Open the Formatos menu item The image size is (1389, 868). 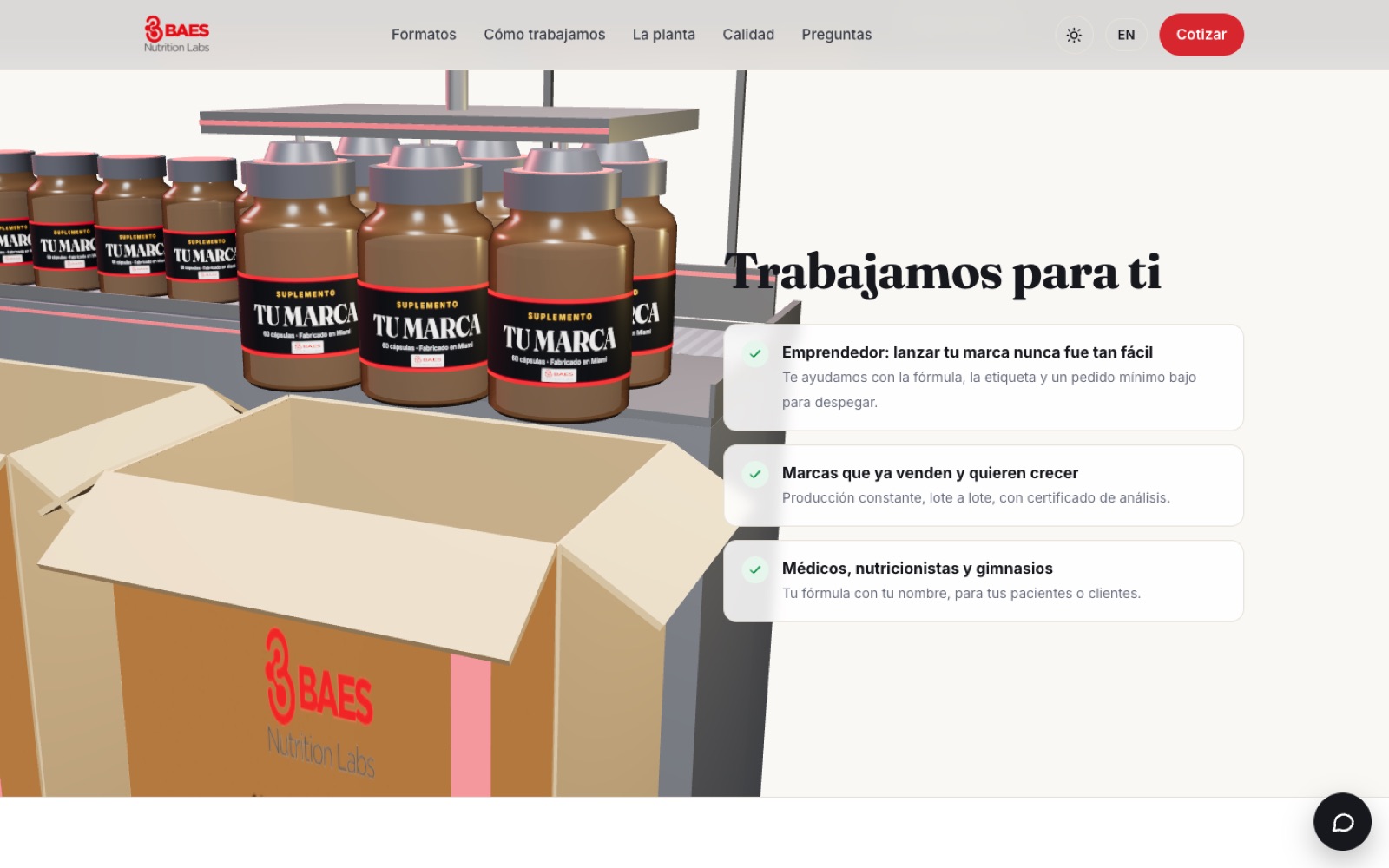tap(424, 35)
